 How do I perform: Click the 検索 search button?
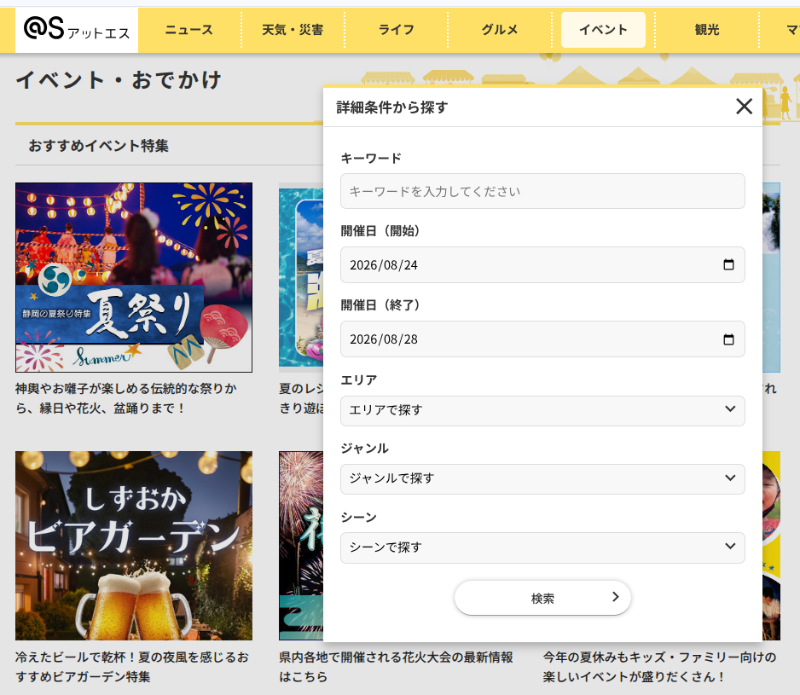coord(542,598)
